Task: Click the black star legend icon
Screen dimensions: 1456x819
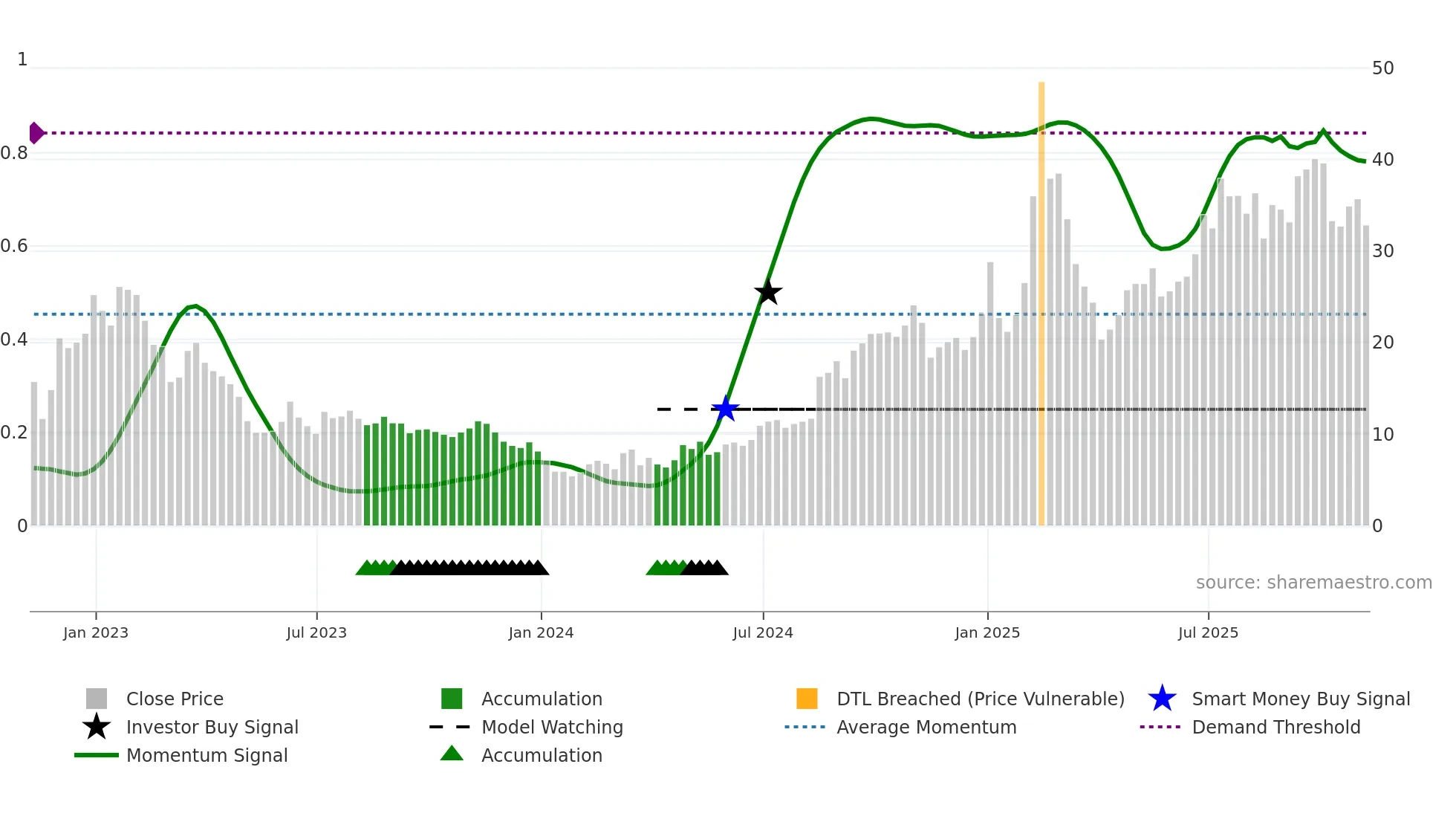Action: [x=97, y=727]
